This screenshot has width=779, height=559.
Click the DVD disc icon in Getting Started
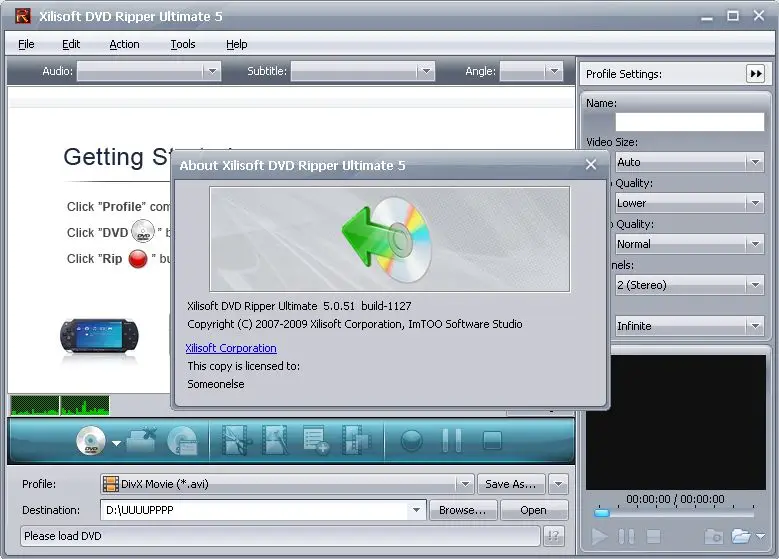tap(143, 231)
